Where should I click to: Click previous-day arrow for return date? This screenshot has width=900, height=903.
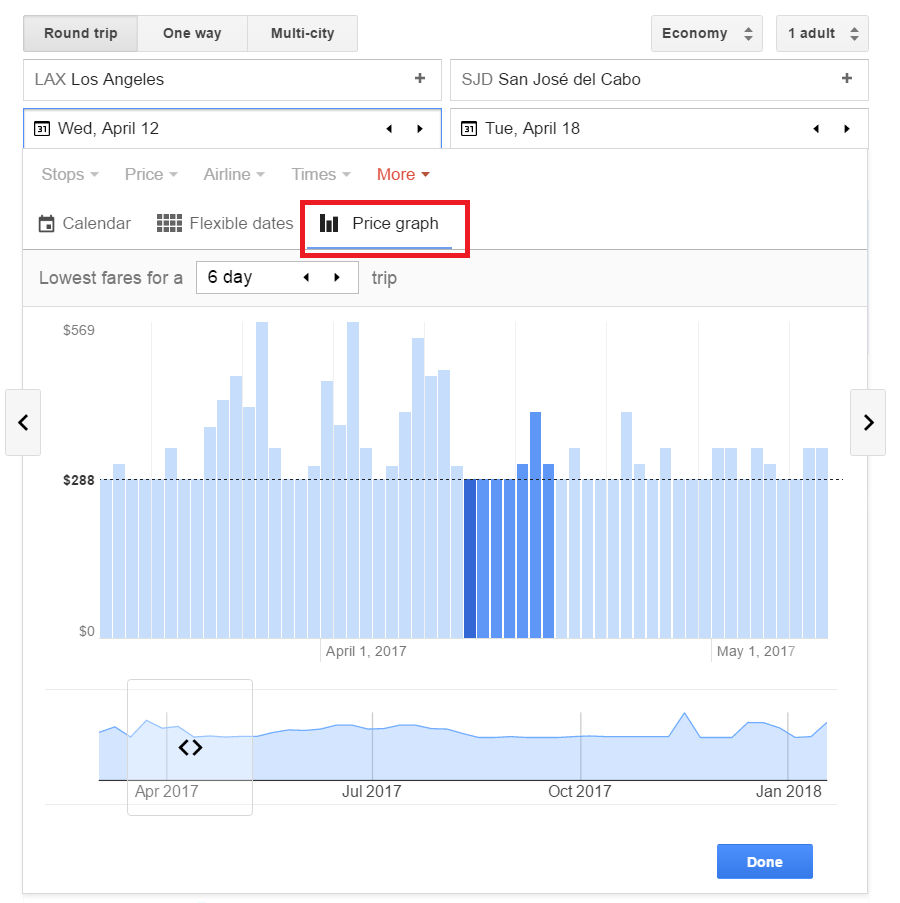816,129
